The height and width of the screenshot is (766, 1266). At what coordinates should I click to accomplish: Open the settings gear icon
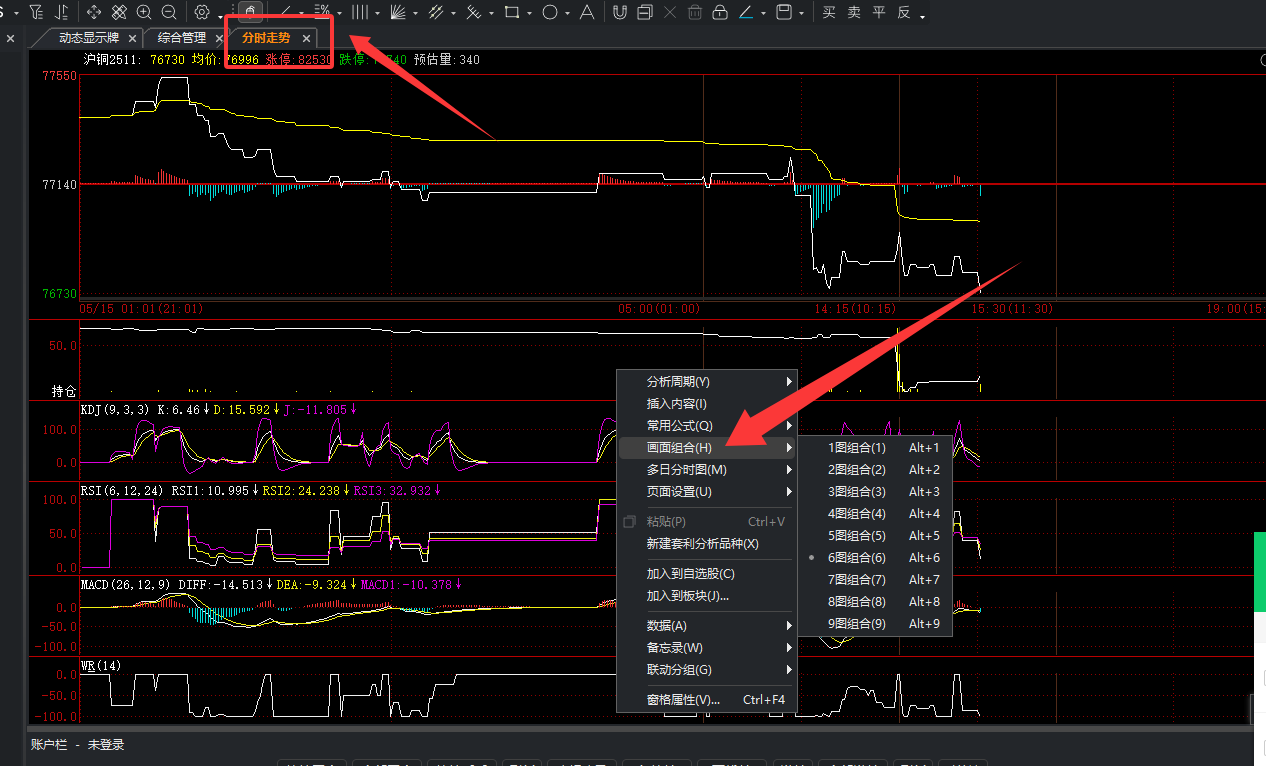pos(202,12)
